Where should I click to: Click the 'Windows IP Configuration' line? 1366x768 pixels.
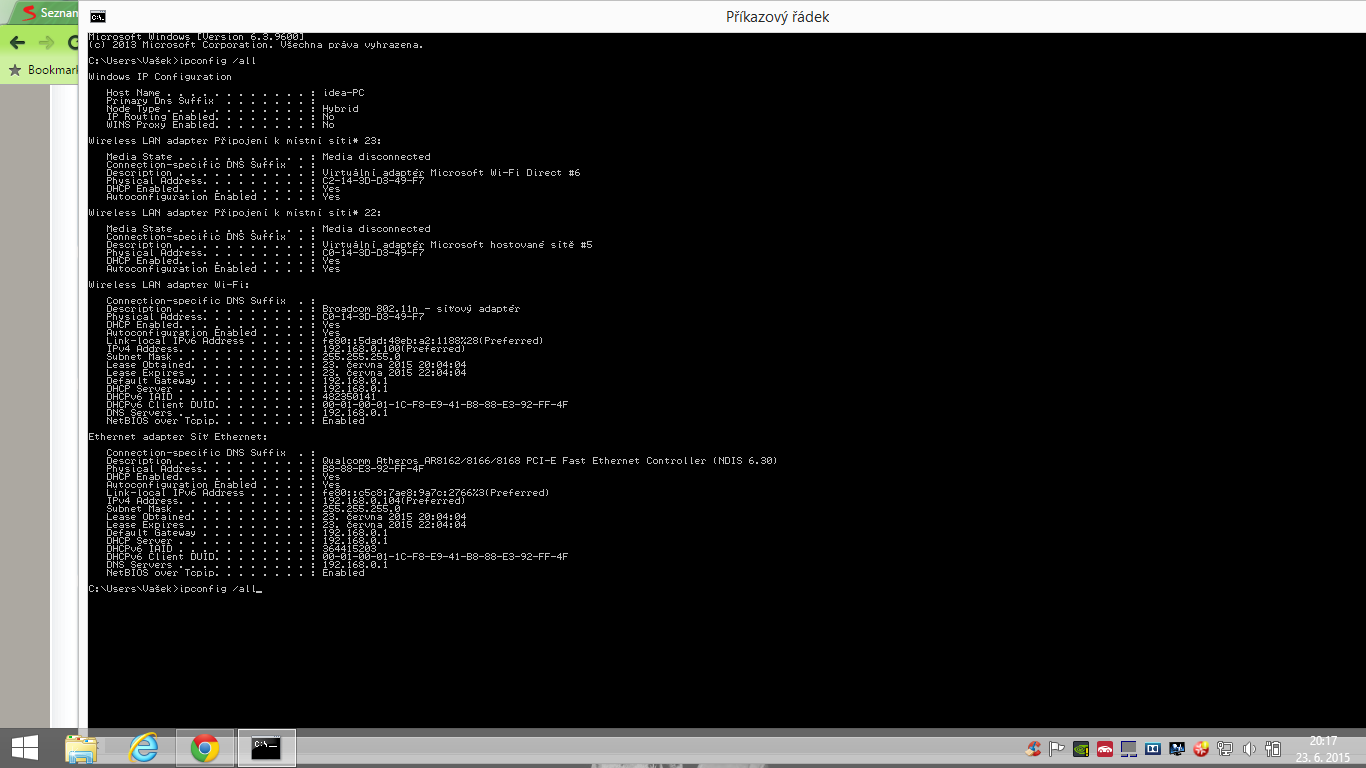coord(160,77)
